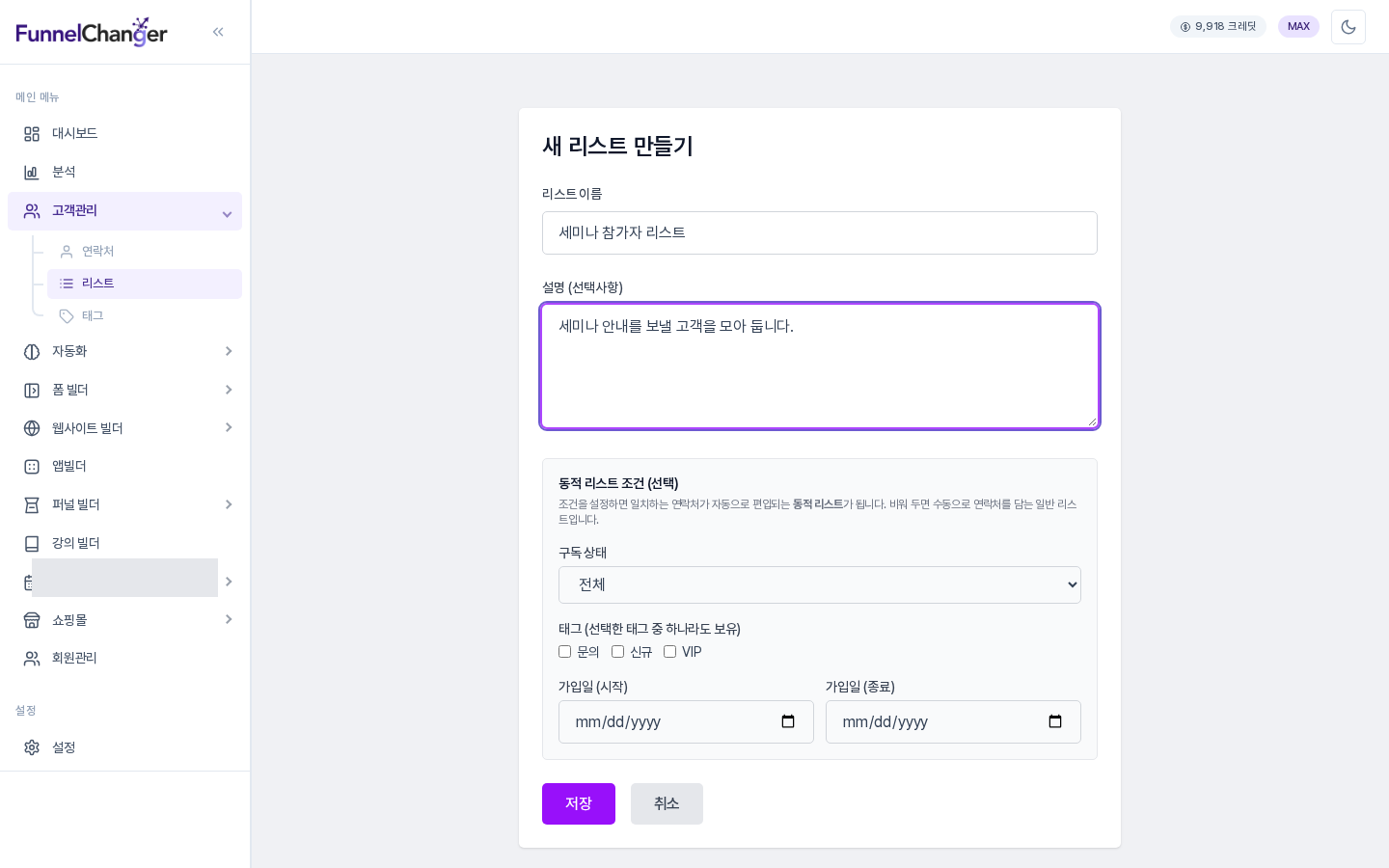This screenshot has width=1389, height=868.
Task: Open the 구독 상태 dropdown showing 전체
Action: [x=820, y=585]
